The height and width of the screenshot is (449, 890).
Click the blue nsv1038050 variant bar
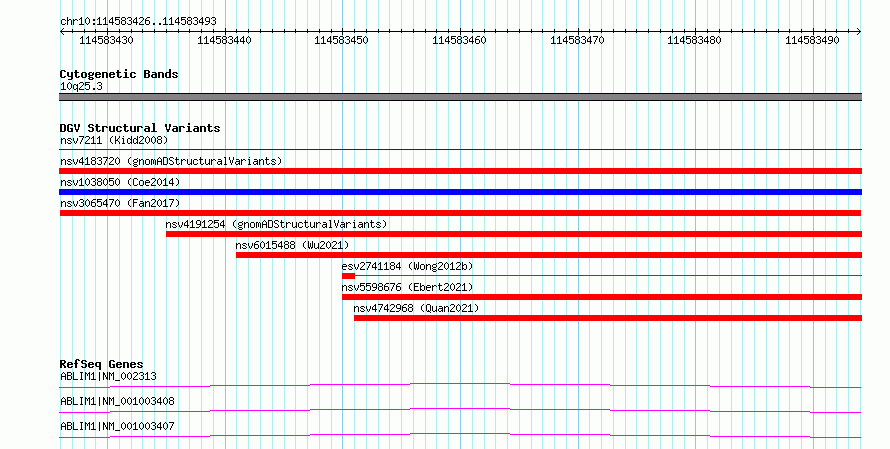tap(460, 192)
